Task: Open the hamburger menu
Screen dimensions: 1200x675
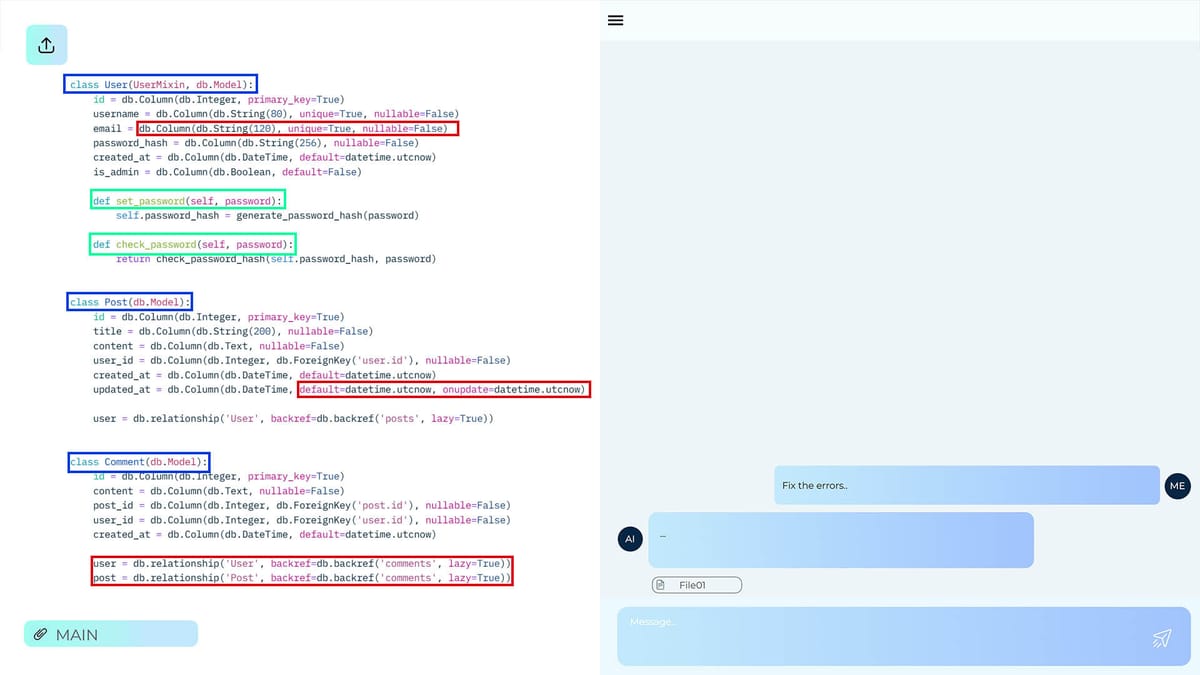Action: pyautogui.click(x=616, y=20)
